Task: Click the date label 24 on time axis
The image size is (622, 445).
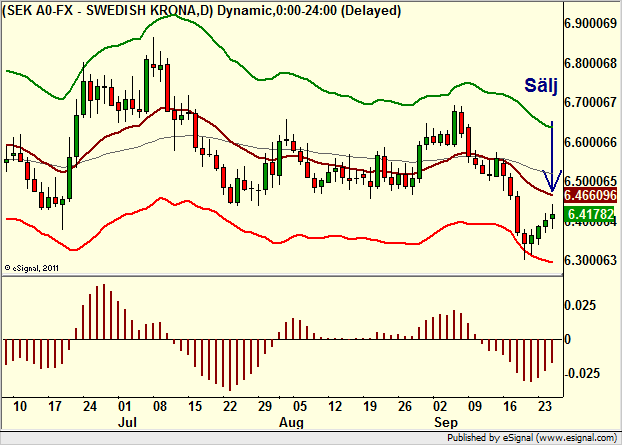Action: [90, 407]
